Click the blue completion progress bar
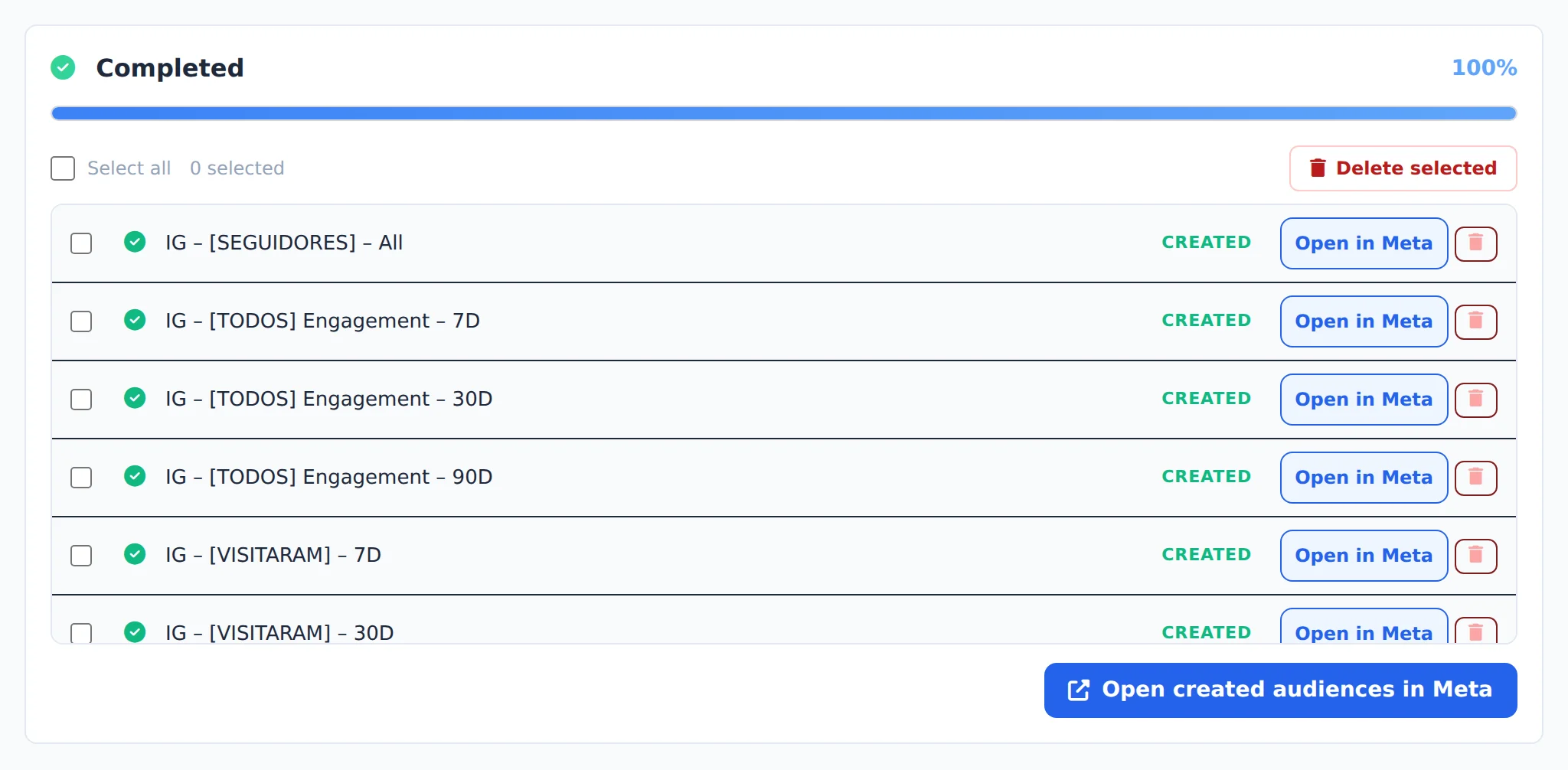Screen dimensions: 1568x770 [x=783, y=113]
